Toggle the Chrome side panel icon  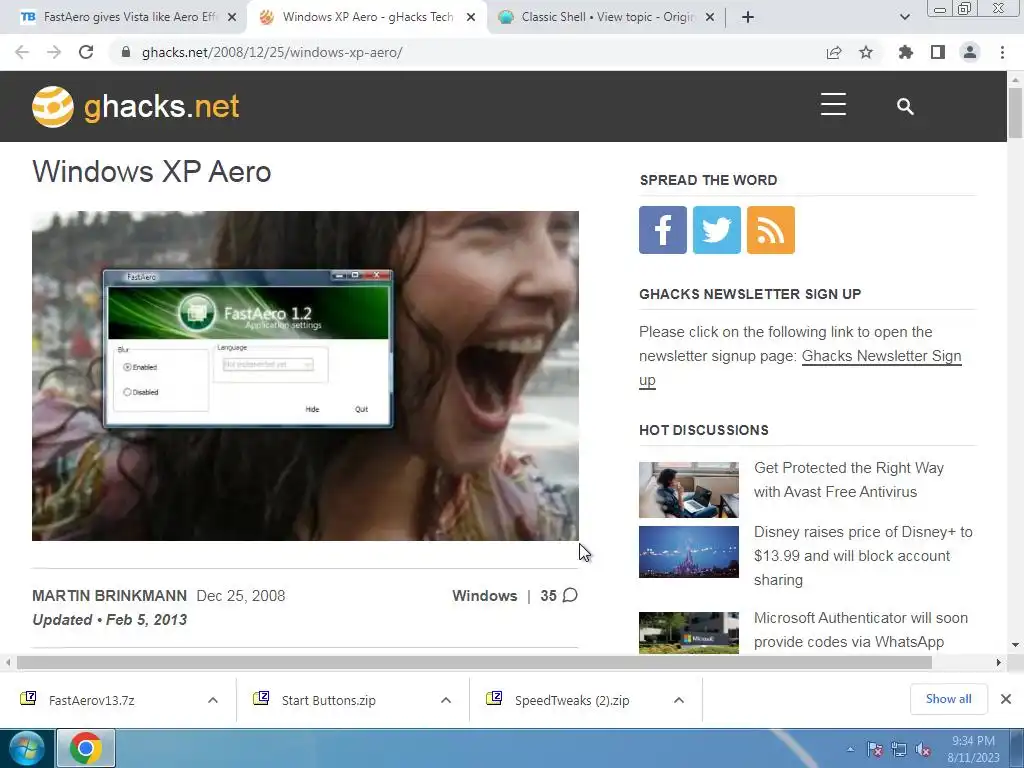(938, 52)
